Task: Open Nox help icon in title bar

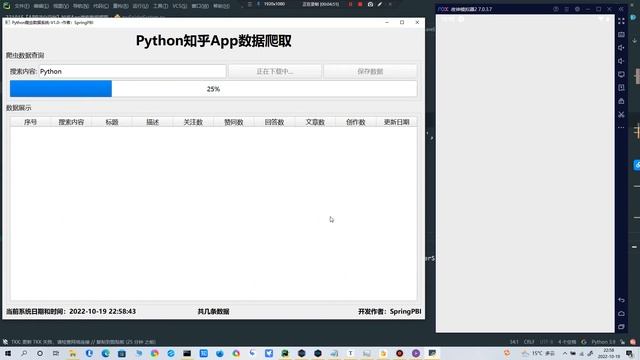Action: (x=556, y=9)
